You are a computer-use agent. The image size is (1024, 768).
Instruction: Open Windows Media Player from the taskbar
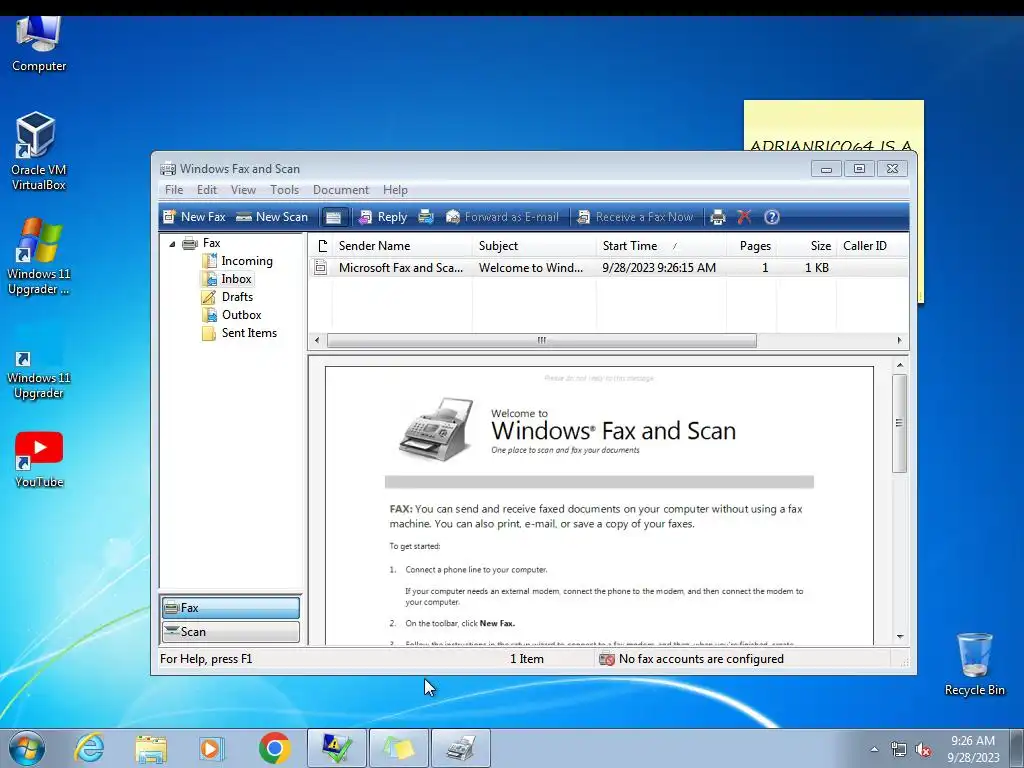click(x=212, y=748)
